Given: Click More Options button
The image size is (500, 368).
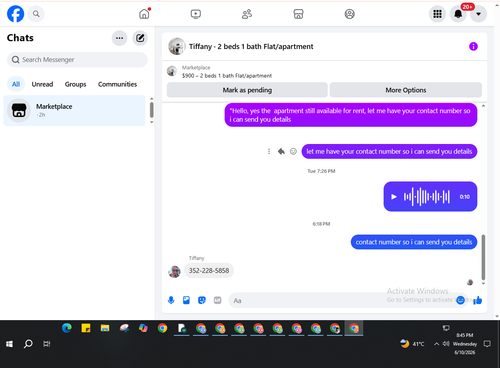Looking at the screenshot, I should pos(406,90).
